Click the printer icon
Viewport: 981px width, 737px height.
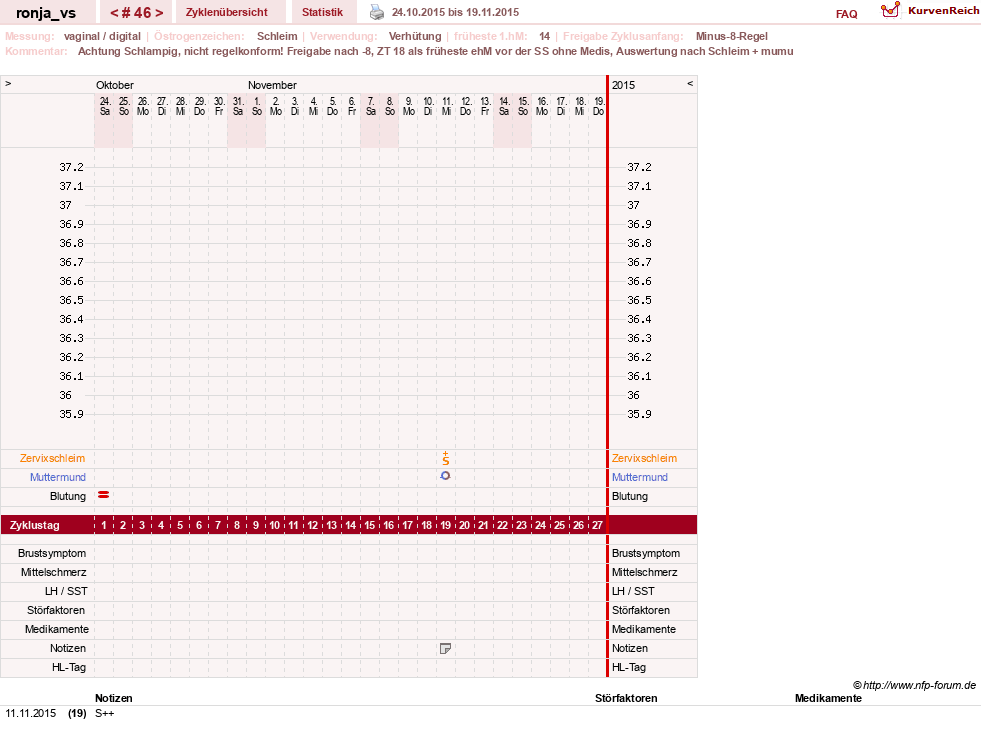click(x=377, y=12)
